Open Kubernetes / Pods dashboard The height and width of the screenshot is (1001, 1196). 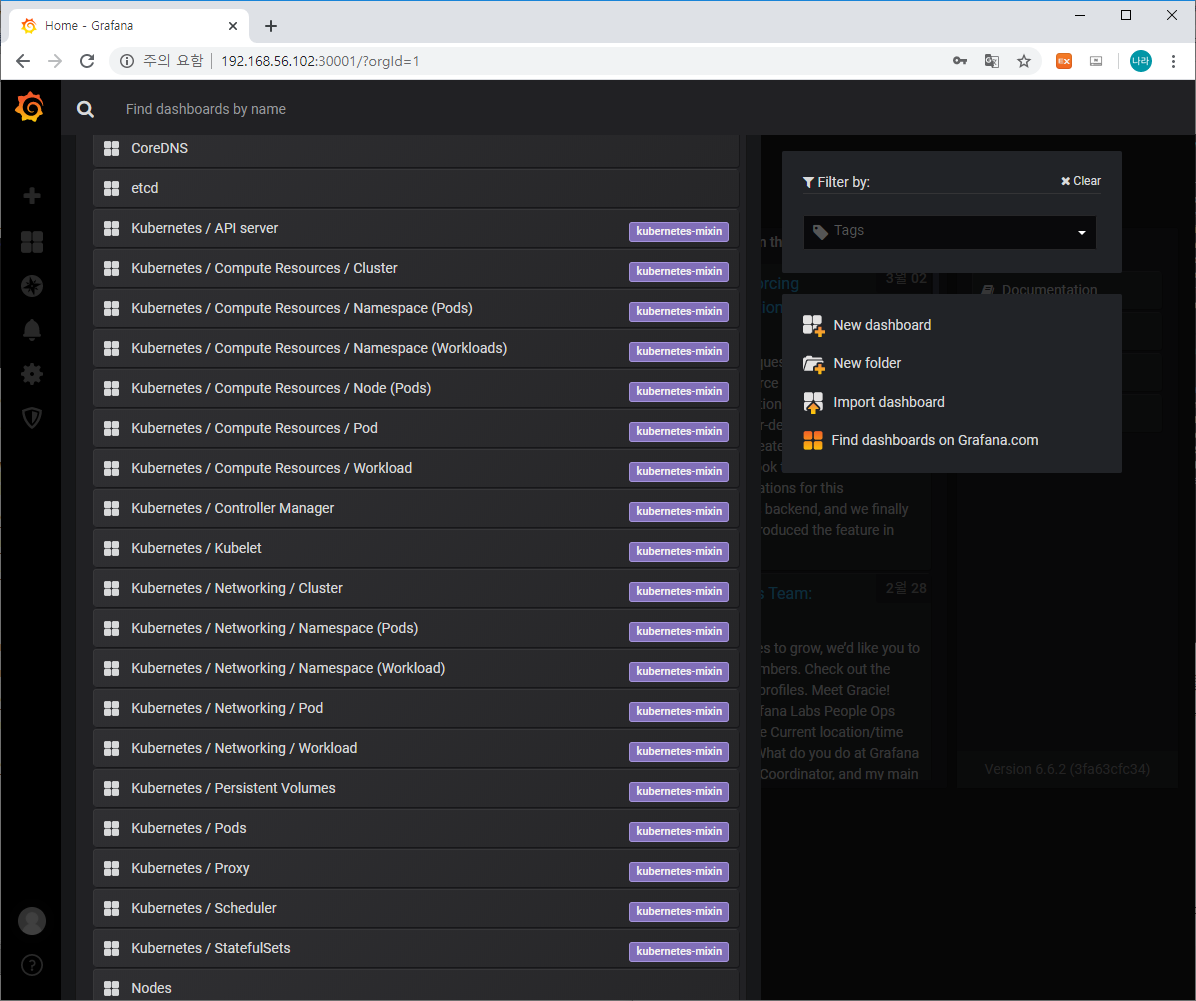pyautogui.click(x=416, y=828)
